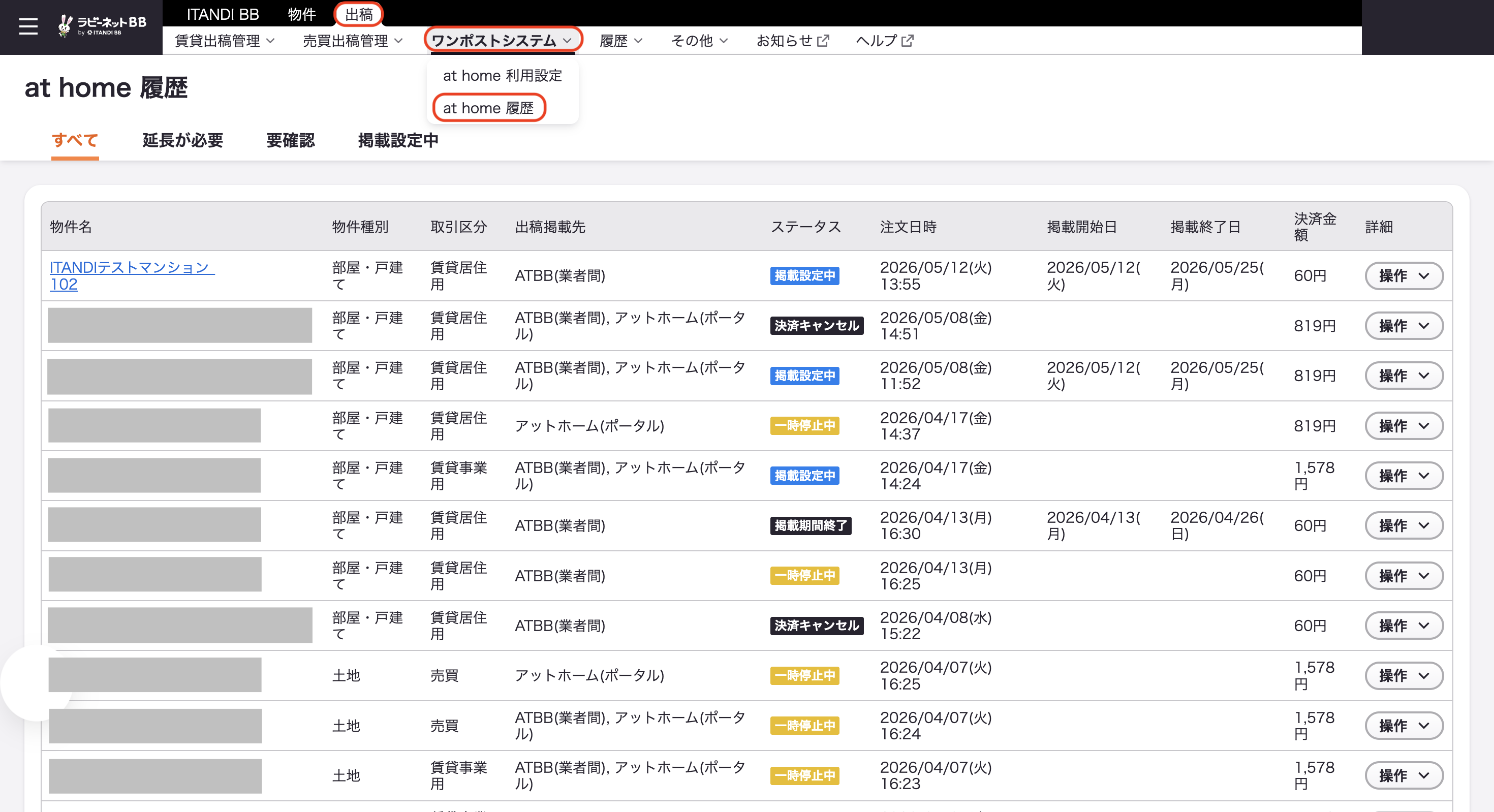Click the 物件名 column header
This screenshot has height=812, width=1494.
[x=71, y=227]
